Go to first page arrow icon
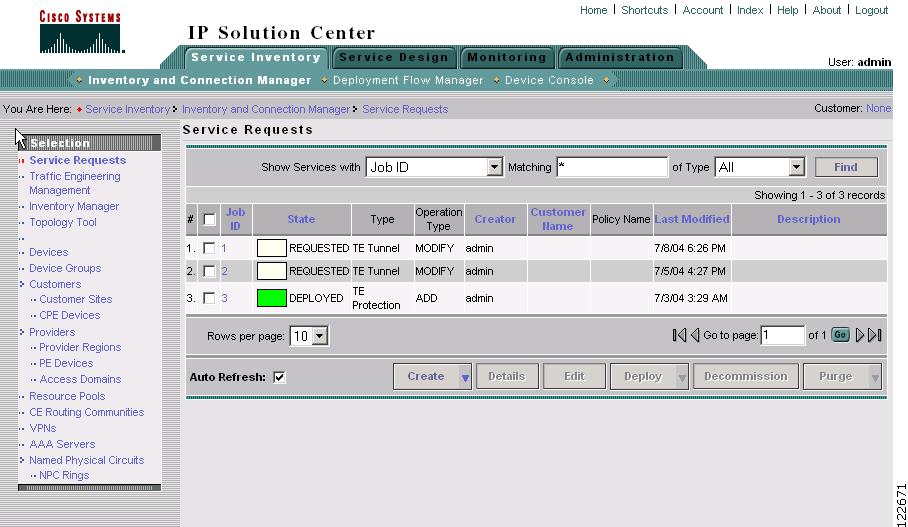 coord(679,335)
